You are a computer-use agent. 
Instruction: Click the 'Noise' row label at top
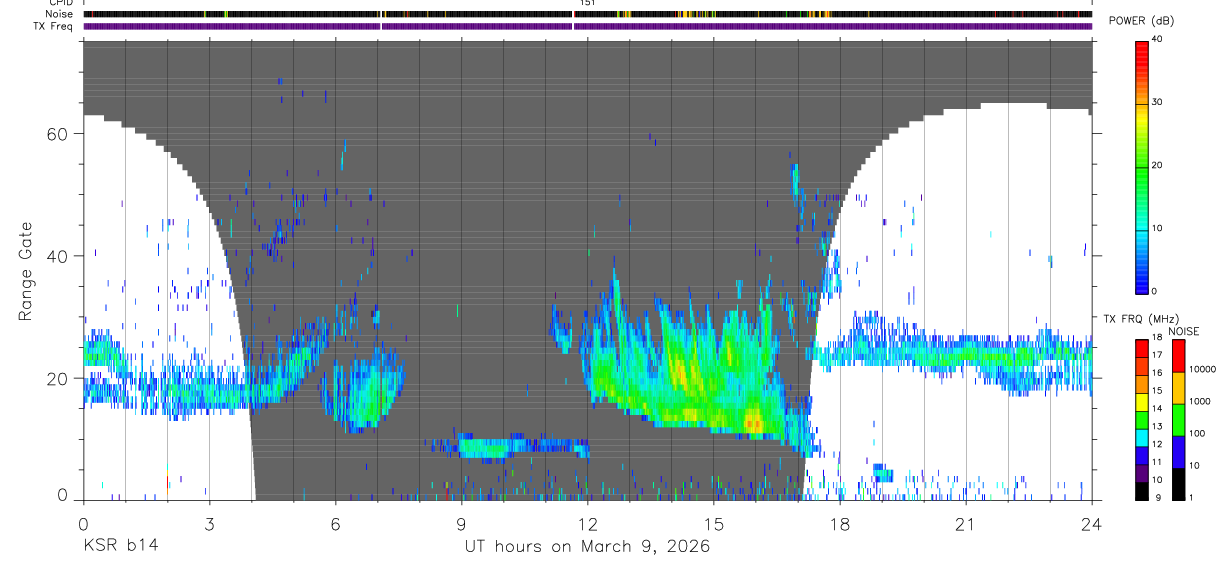click(x=59, y=14)
